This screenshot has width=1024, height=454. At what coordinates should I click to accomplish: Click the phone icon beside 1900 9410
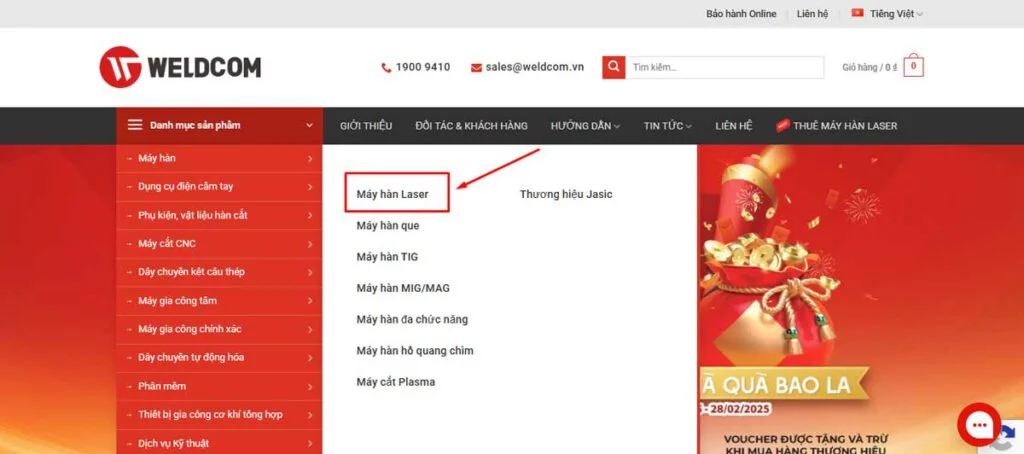point(386,67)
